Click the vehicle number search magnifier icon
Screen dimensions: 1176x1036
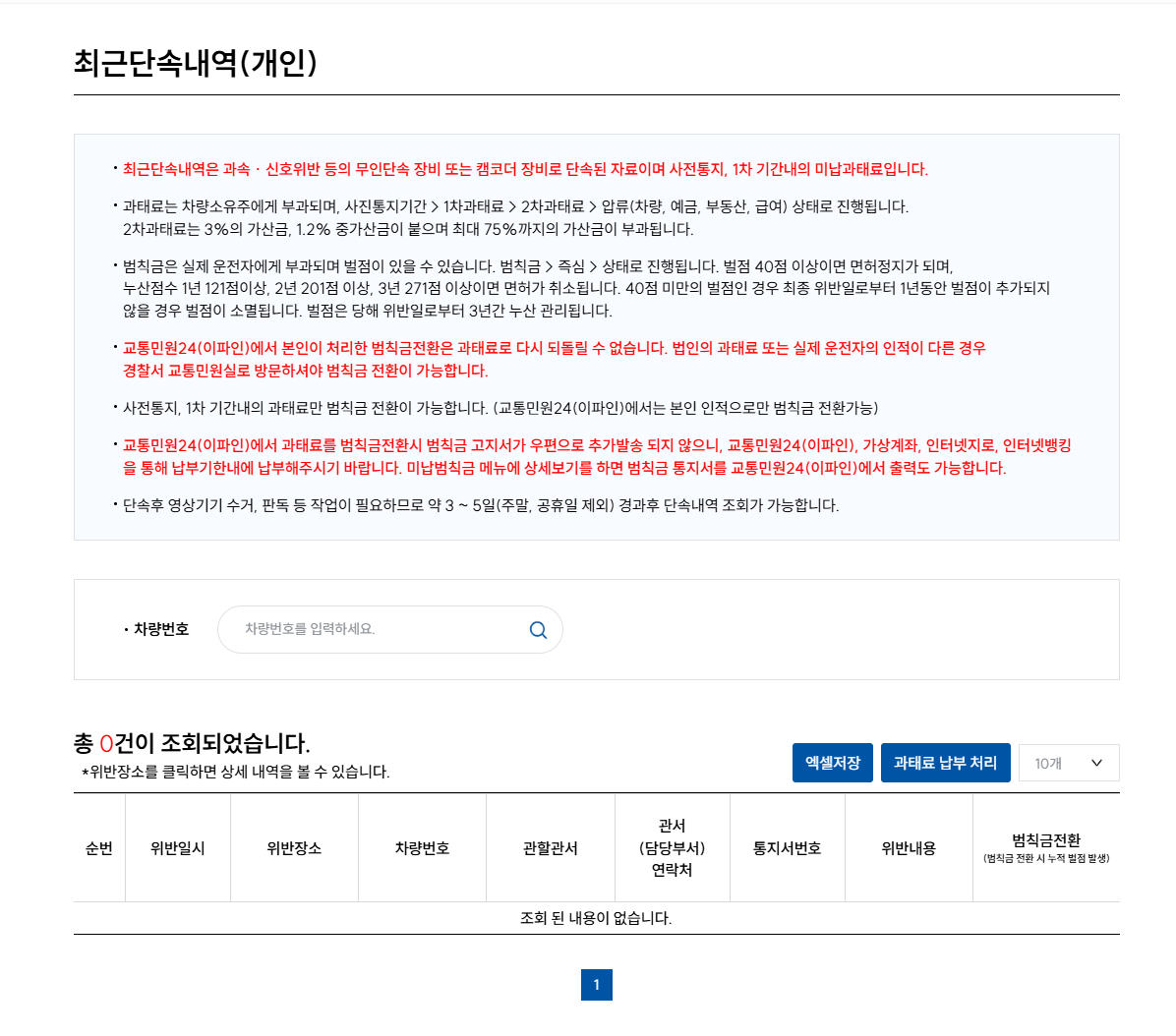click(x=537, y=629)
